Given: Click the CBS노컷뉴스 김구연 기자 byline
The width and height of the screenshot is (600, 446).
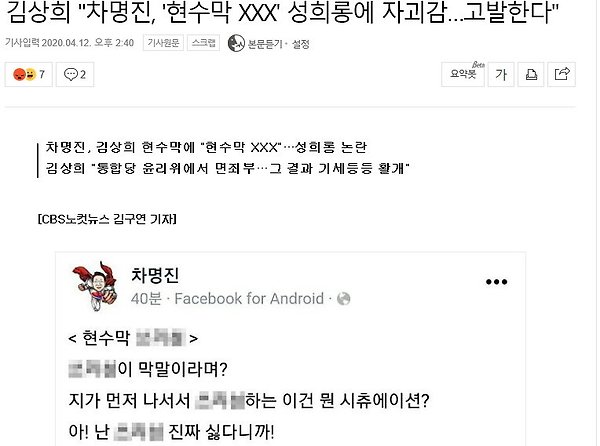Looking at the screenshot, I should click(107, 219).
